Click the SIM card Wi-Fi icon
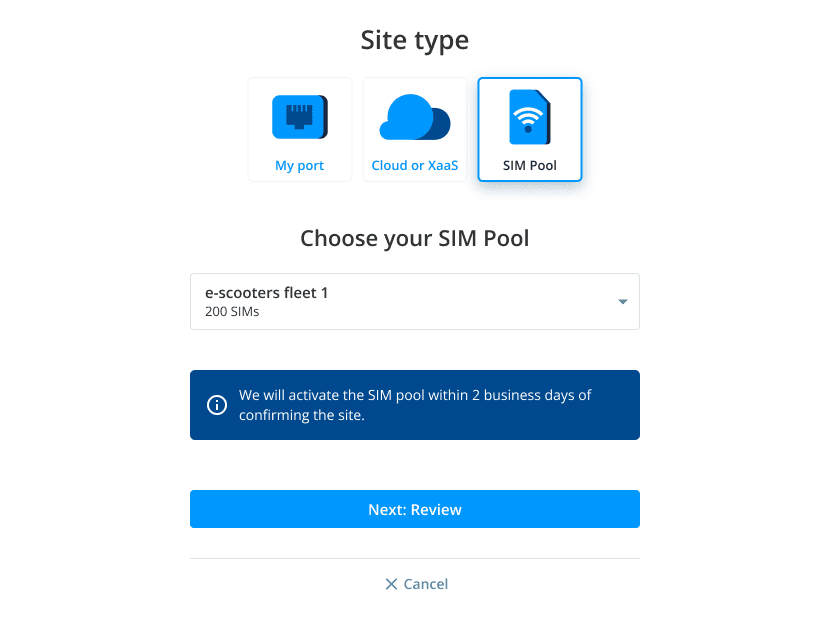831x639 pixels. pos(529,117)
